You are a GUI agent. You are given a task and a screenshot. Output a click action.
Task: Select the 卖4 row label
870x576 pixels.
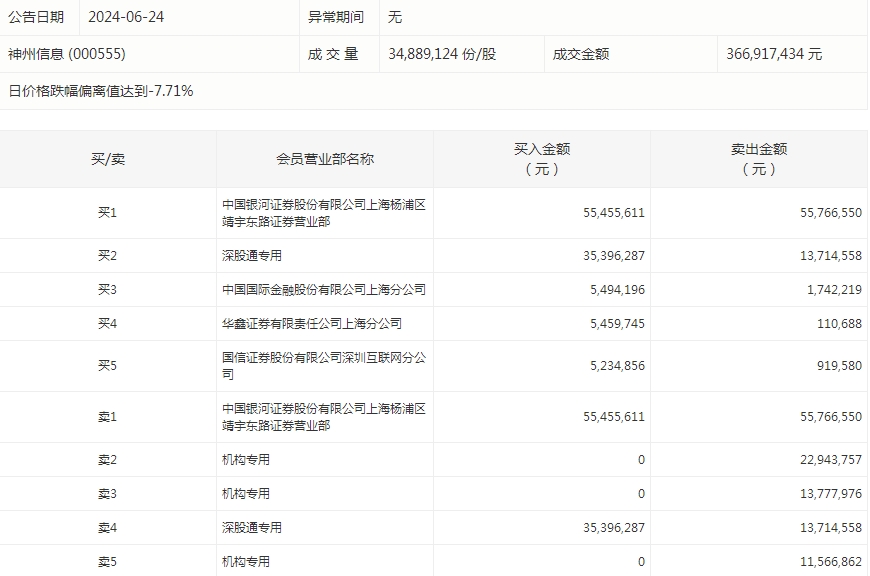pyautogui.click(x=108, y=528)
